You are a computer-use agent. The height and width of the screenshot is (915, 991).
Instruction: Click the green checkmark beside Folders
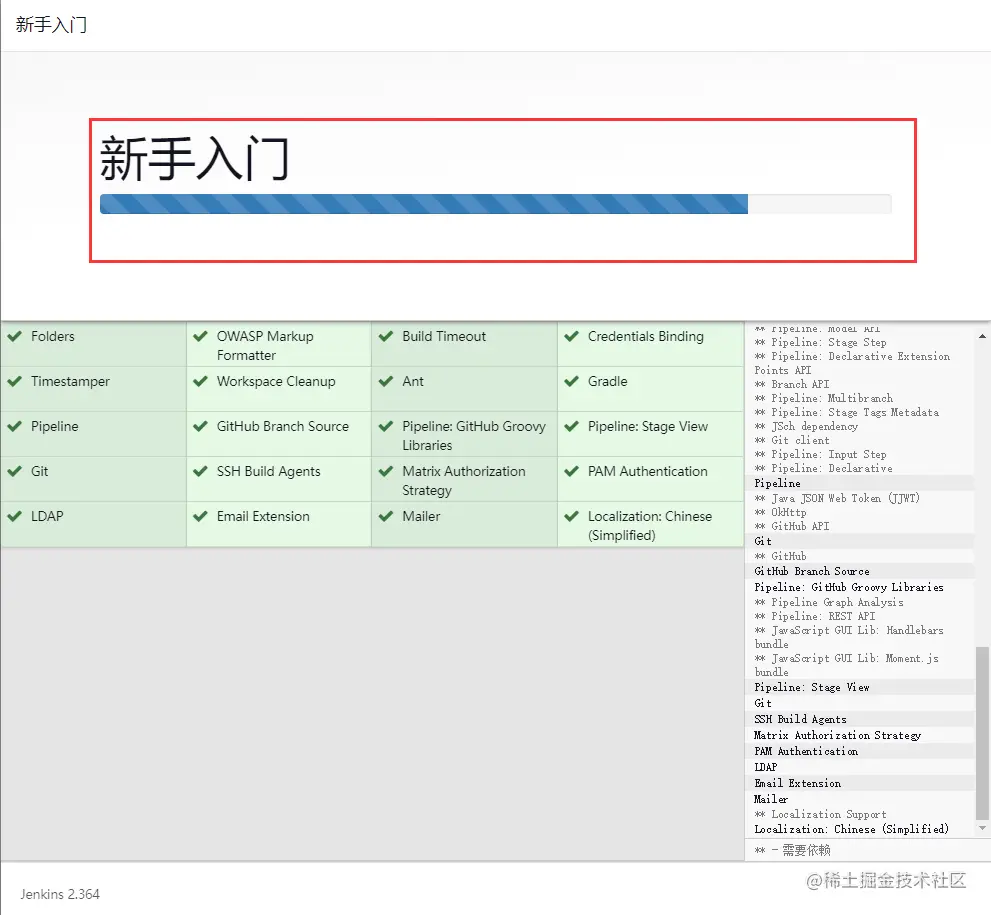coord(15,336)
